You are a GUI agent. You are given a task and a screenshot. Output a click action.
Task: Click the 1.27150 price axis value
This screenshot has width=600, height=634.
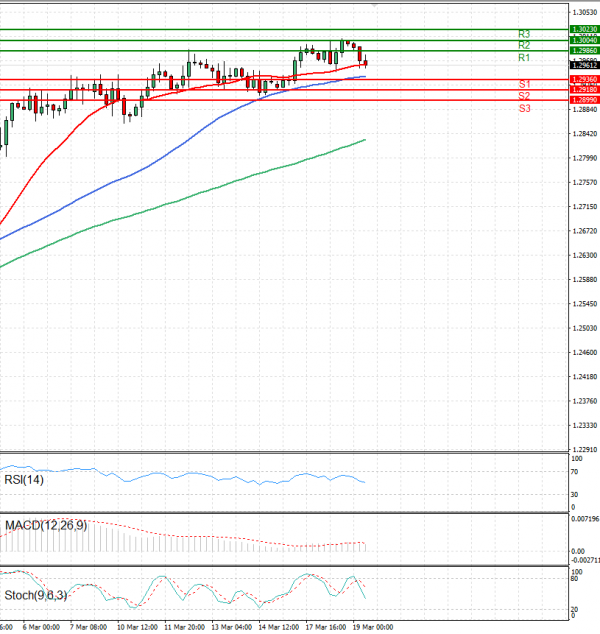tap(585, 207)
